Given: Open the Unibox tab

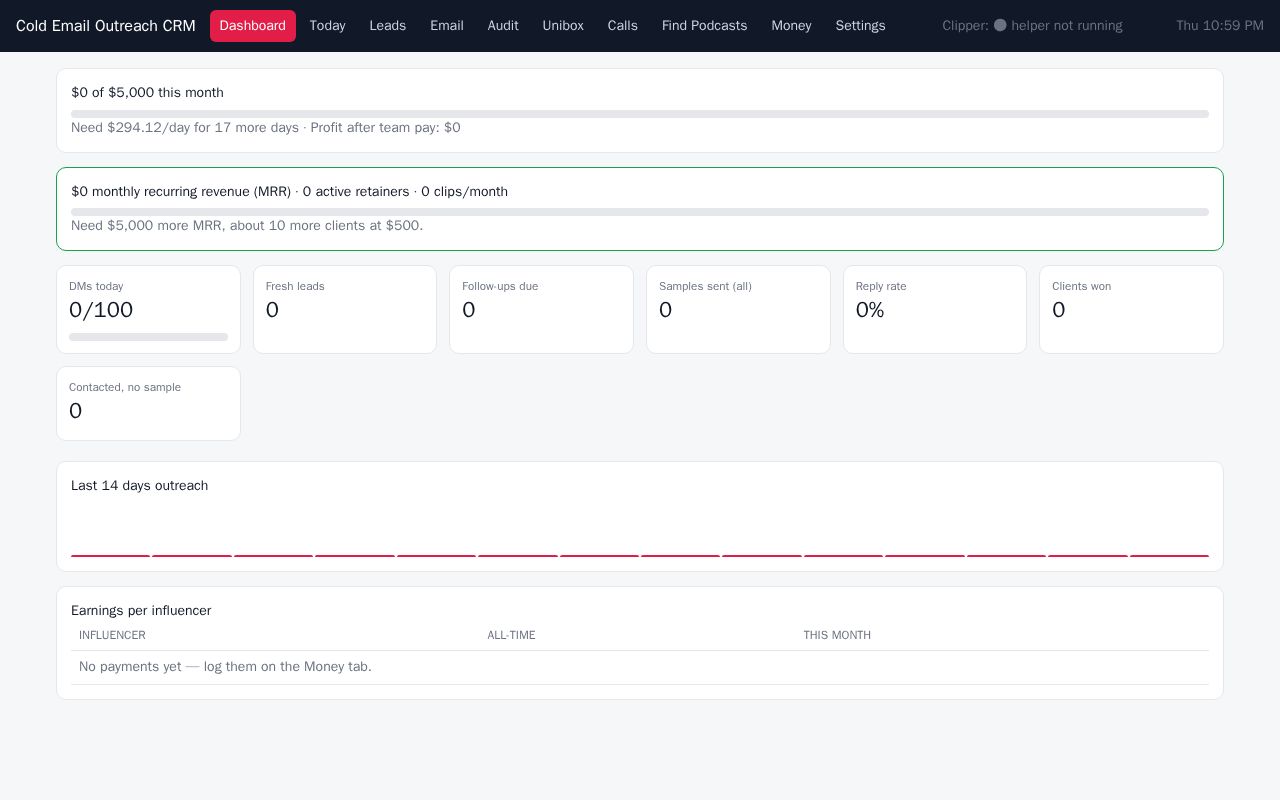Looking at the screenshot, I should point(563,26).
